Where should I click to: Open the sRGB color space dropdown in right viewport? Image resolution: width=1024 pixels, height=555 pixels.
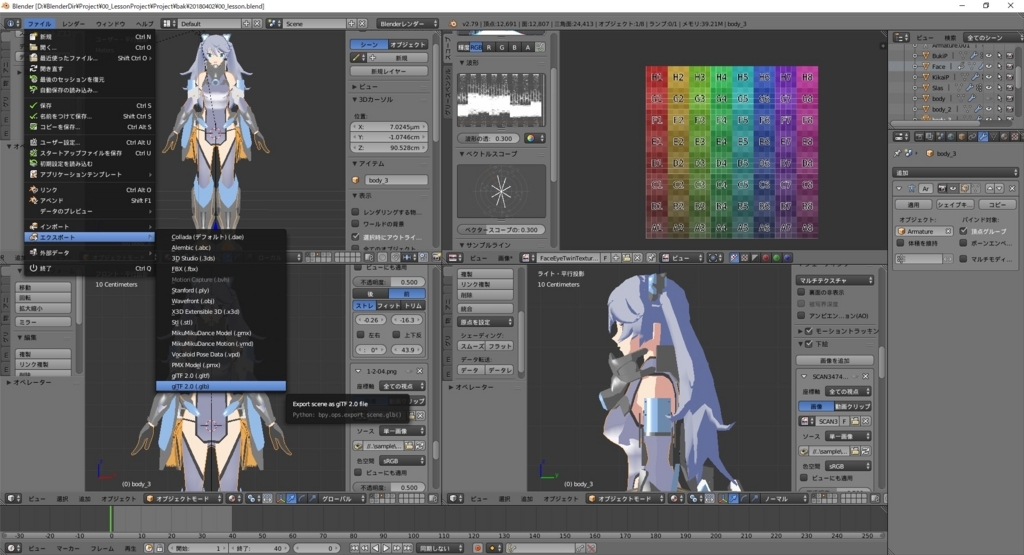848,466
